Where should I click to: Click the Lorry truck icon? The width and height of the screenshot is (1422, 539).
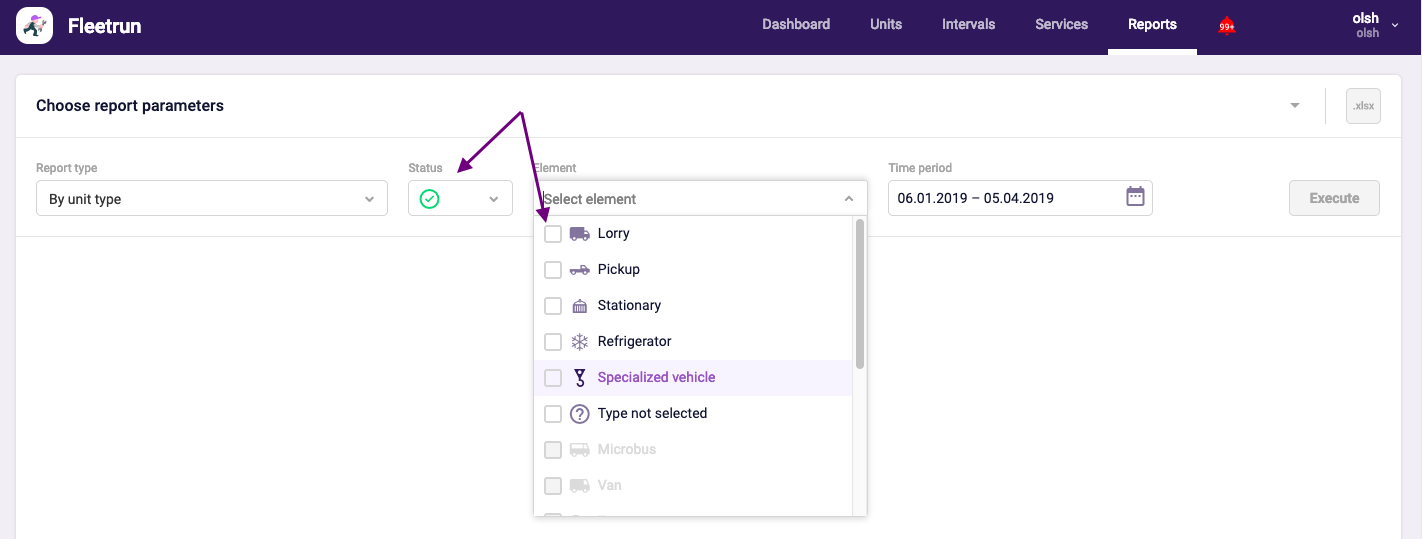click(579, 234)
